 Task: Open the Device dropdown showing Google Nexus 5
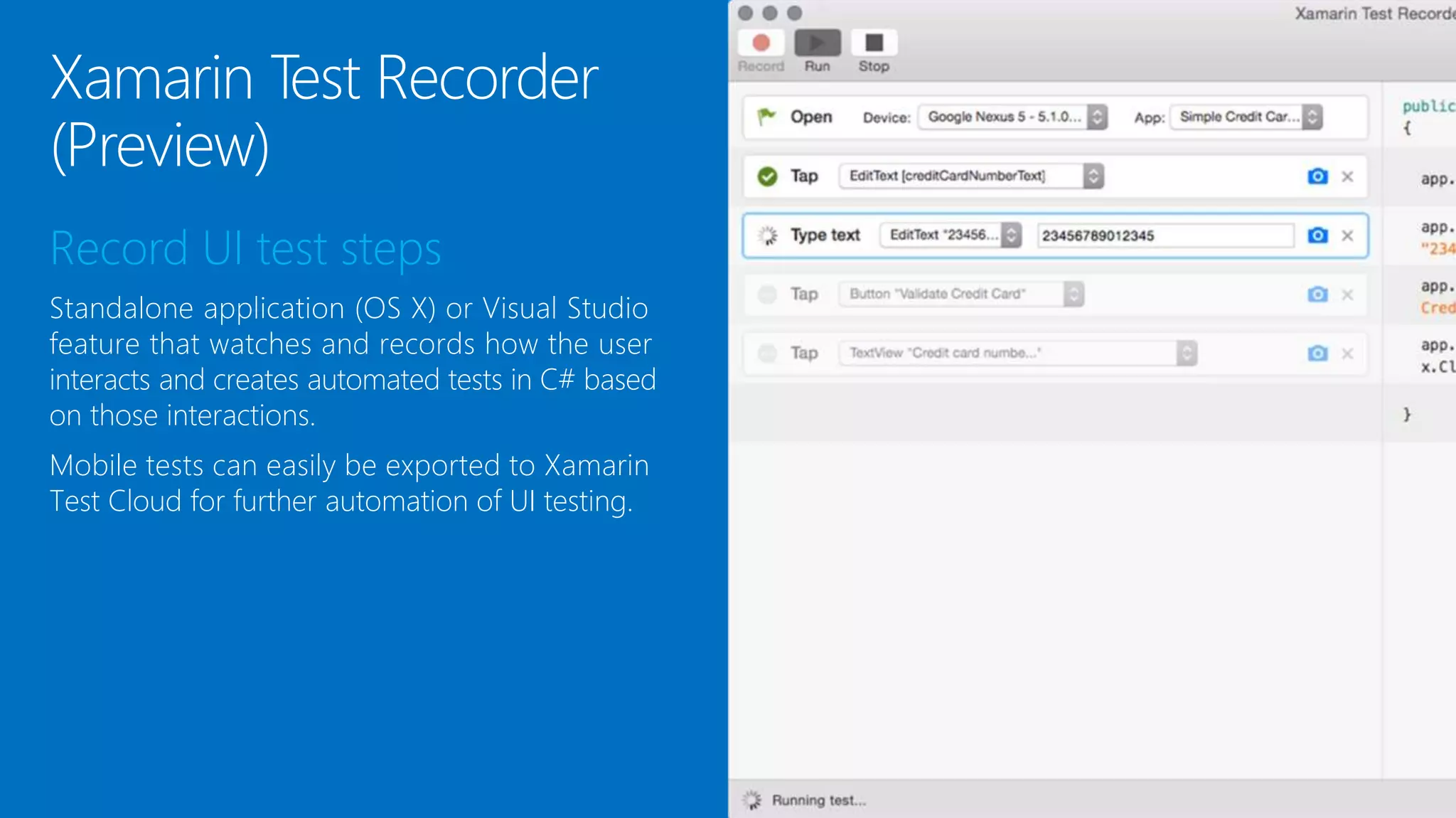pyautogui.click(x=1012, y=117)
